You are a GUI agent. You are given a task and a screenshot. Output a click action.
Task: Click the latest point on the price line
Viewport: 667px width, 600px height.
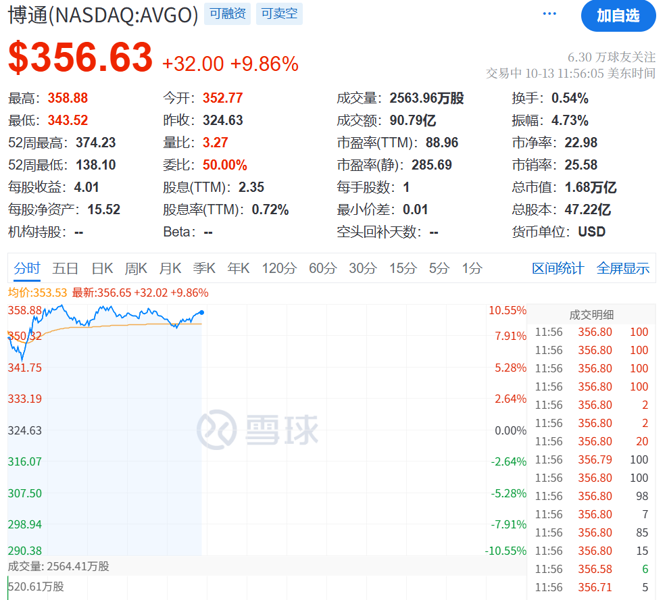point(202,313)
